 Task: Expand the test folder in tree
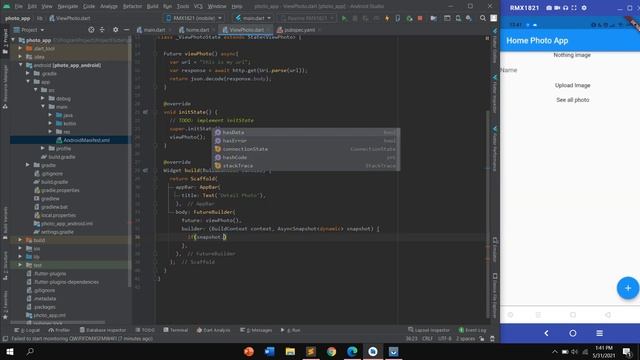click(x=20, y=265)
